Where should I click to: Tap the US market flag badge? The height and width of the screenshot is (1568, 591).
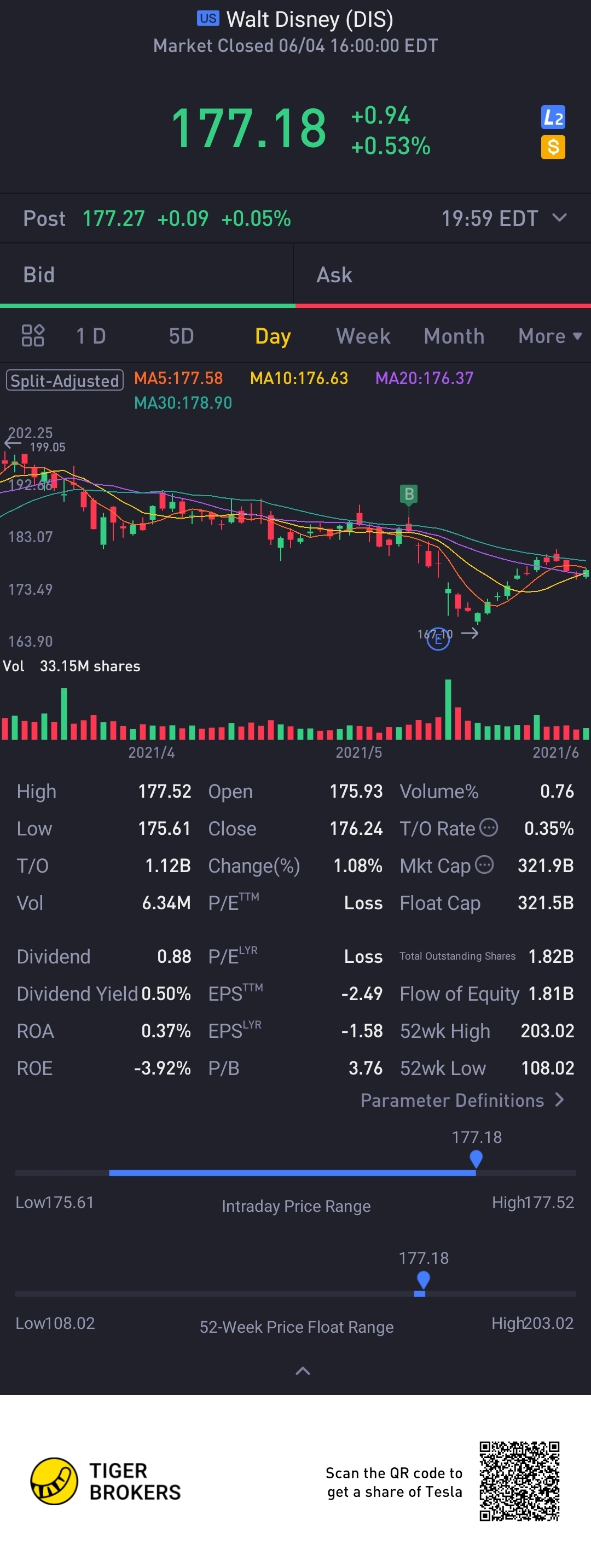[207, 18]
